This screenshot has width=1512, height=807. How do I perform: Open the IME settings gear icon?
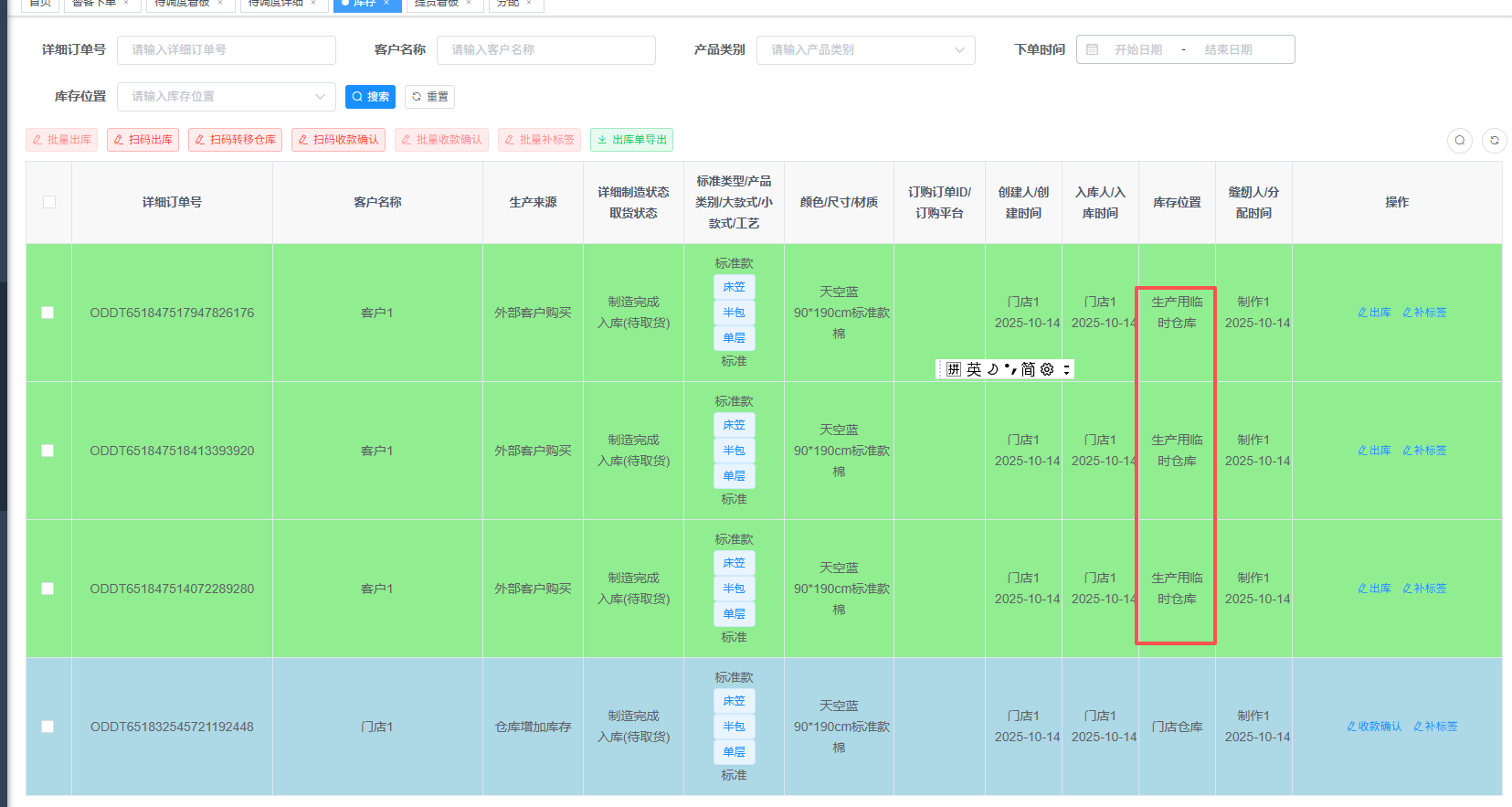[1047, 369]
